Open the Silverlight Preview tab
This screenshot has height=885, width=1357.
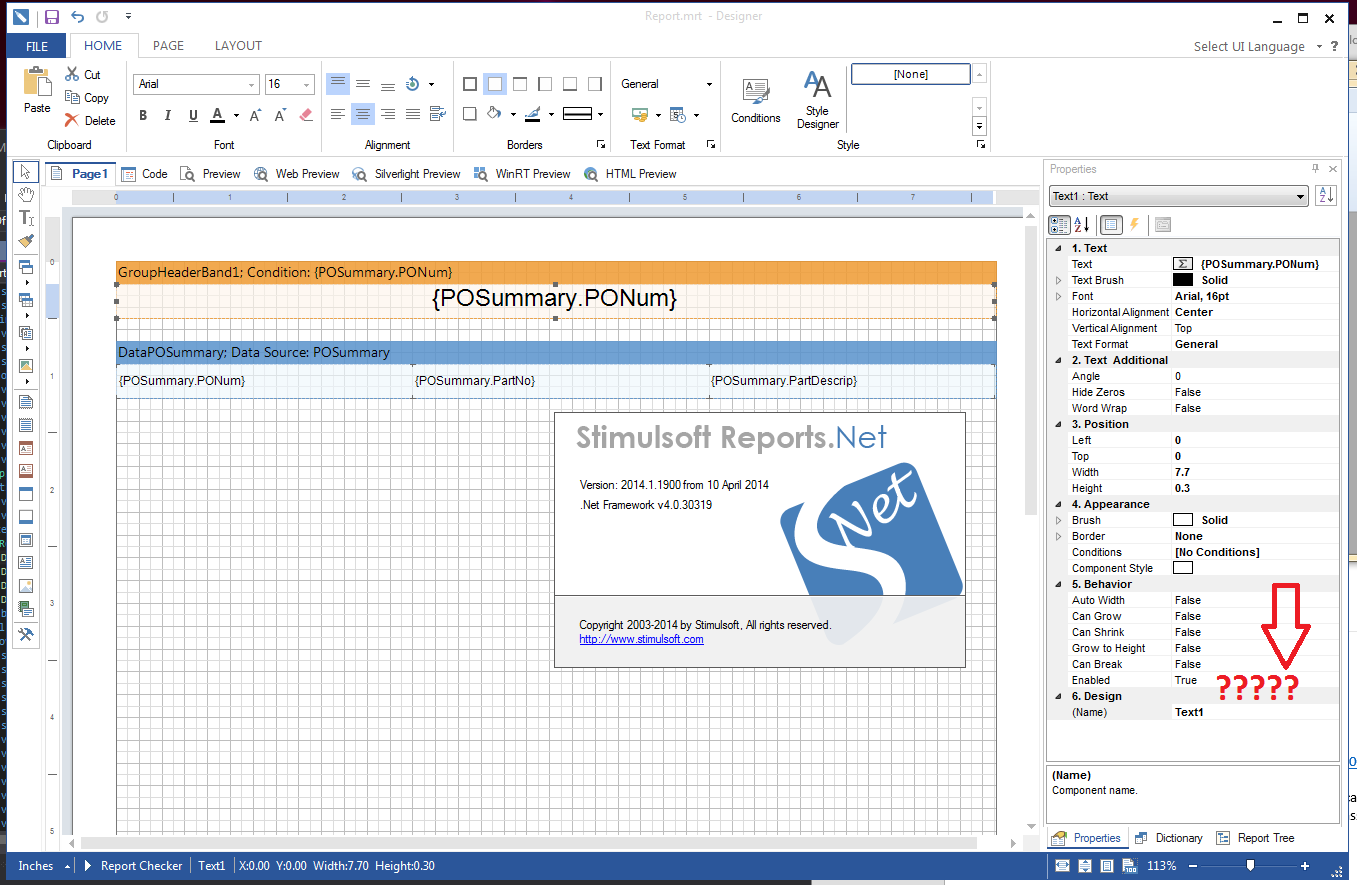pyautogui.click(x=405, y=174)
